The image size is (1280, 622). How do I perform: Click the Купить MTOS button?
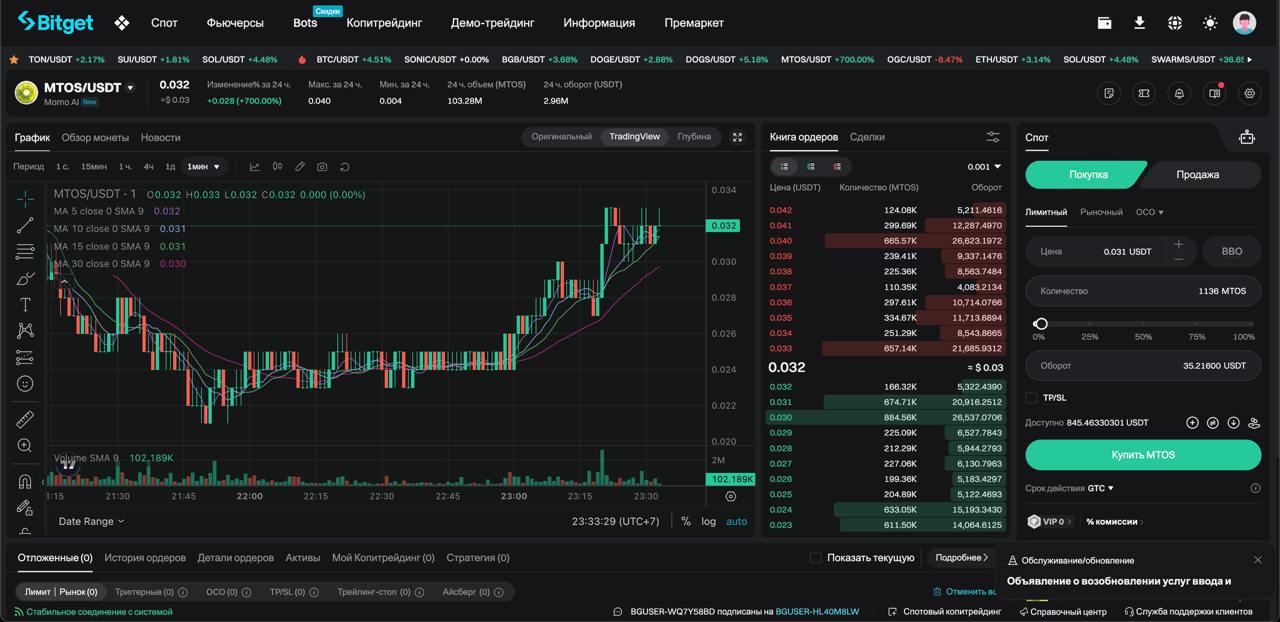1143,455
